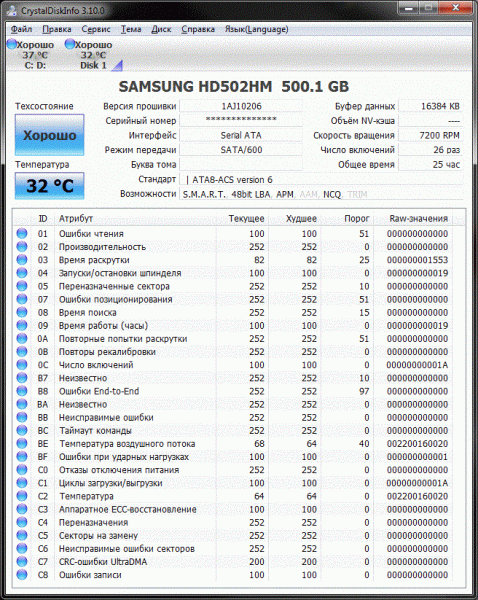Click status orb for BC Таймаут команды
The height and width of the screenshot is (600, 478).
click(22, 430)
